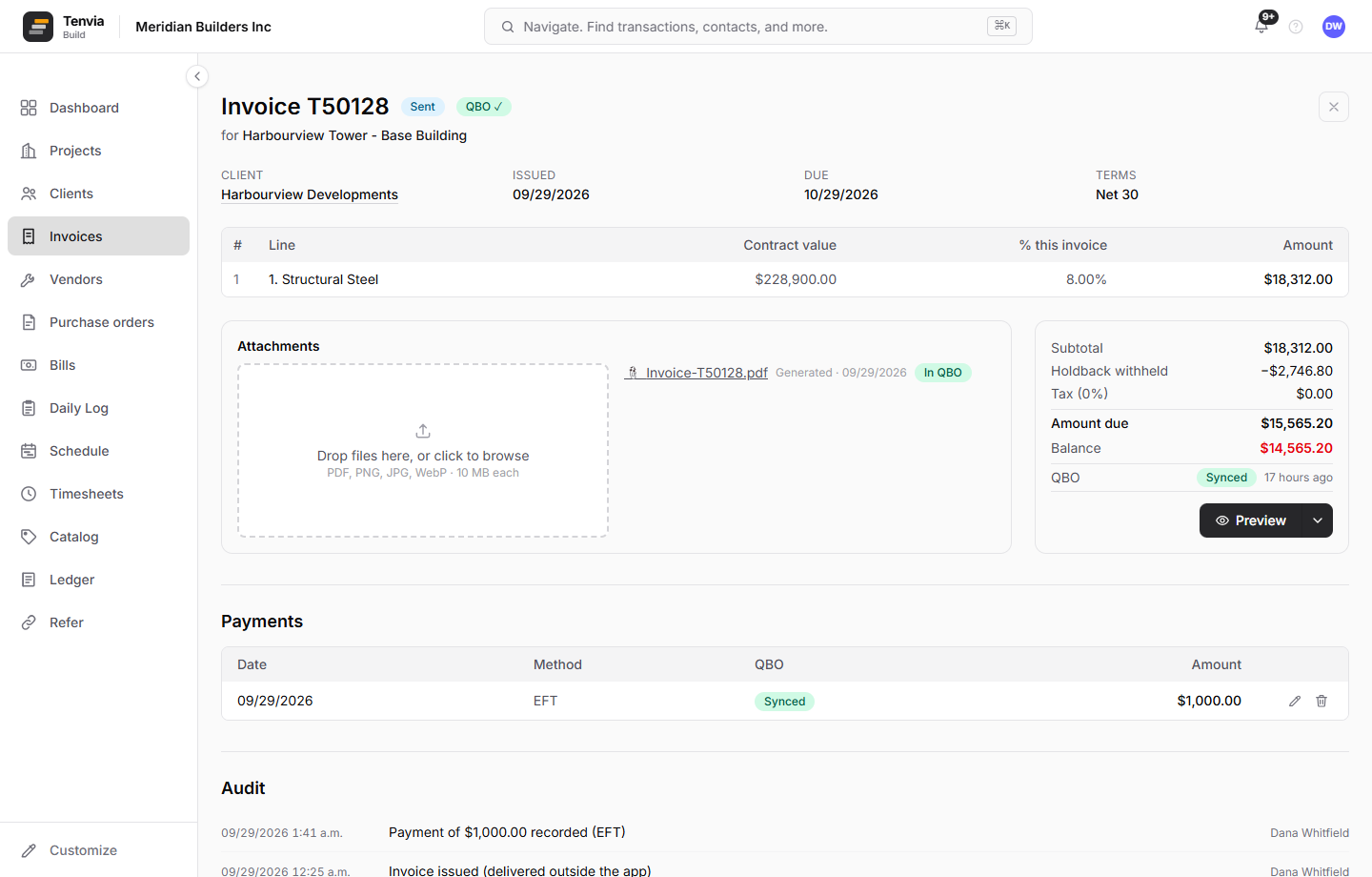Open Harbourview Developments client link
Viewport: 1372px width, 877px height.
tap(310, 194)
